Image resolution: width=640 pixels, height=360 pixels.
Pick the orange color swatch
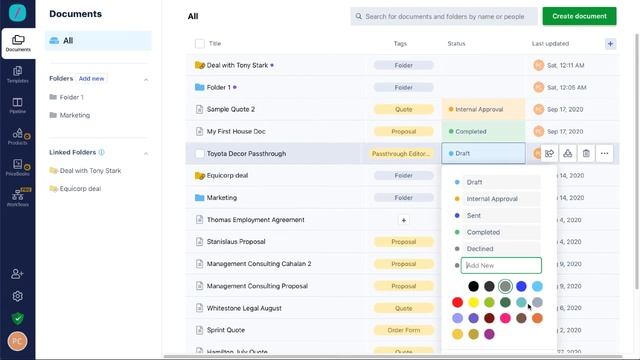pos(537,318)
